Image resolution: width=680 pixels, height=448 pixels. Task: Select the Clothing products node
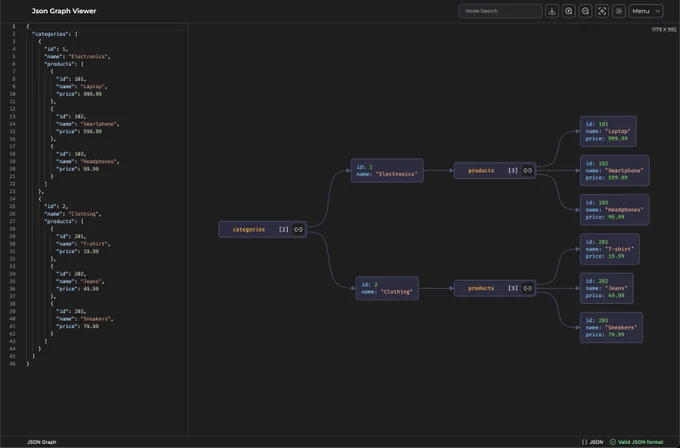pos(495,288)
